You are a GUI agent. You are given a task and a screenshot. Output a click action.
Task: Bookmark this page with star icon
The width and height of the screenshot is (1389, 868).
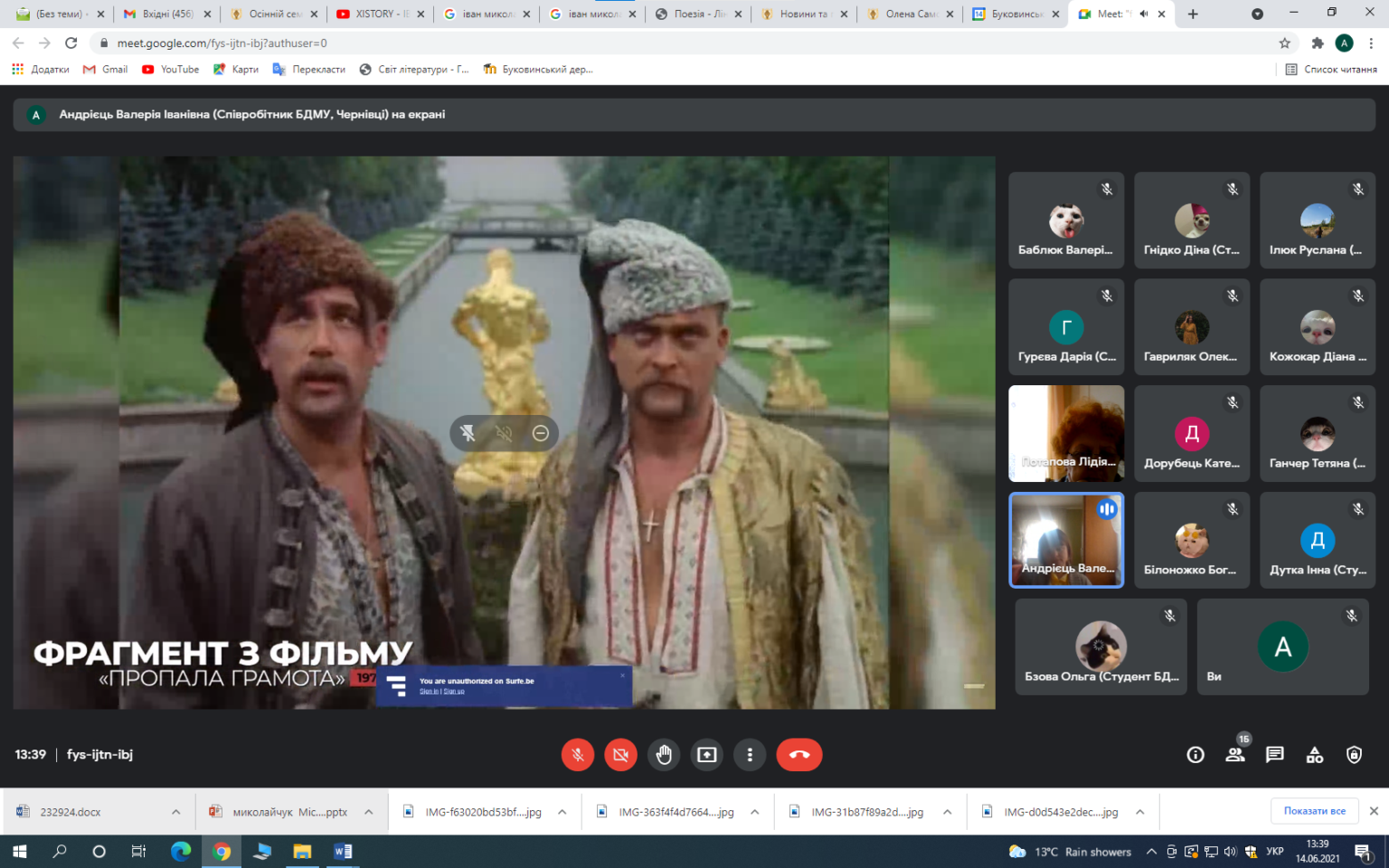click(1284, 42)
